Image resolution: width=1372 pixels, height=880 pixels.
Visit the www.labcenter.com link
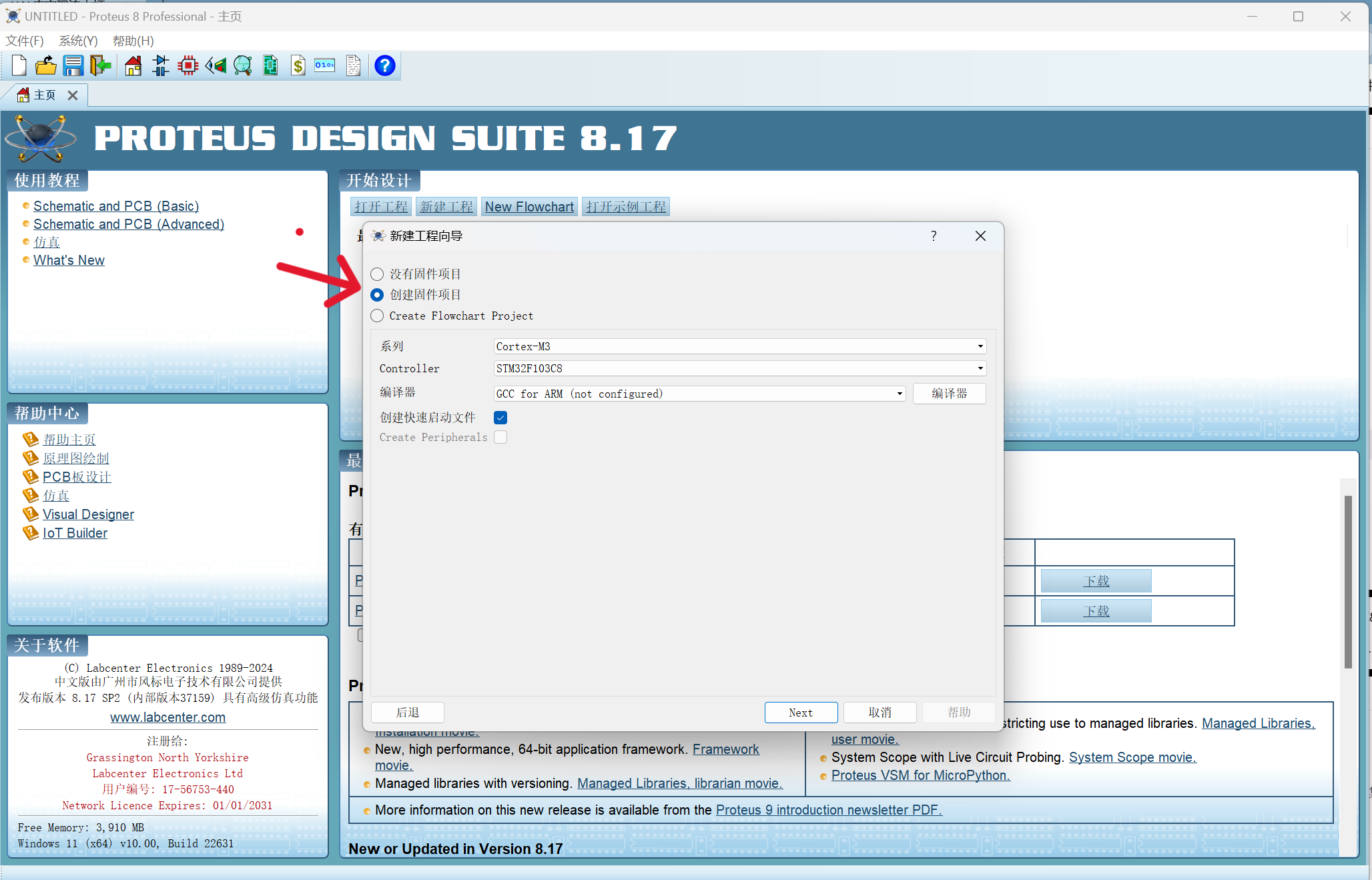pyautogui.click(x=168, y=717)
